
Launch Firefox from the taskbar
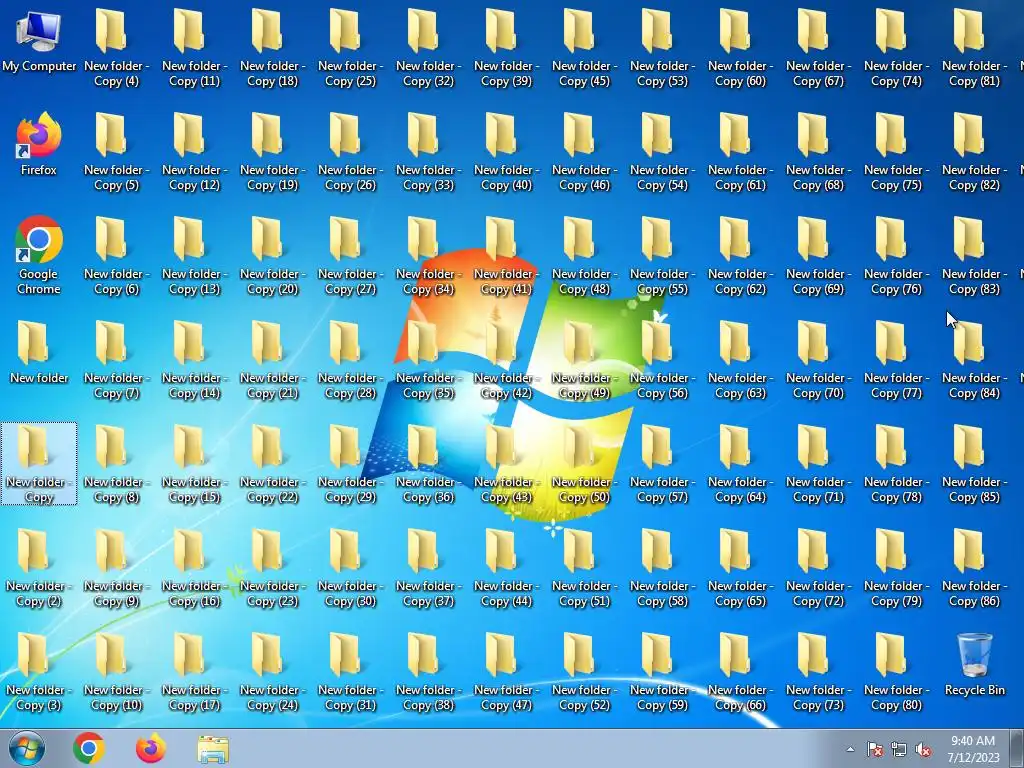click(150, 748)
